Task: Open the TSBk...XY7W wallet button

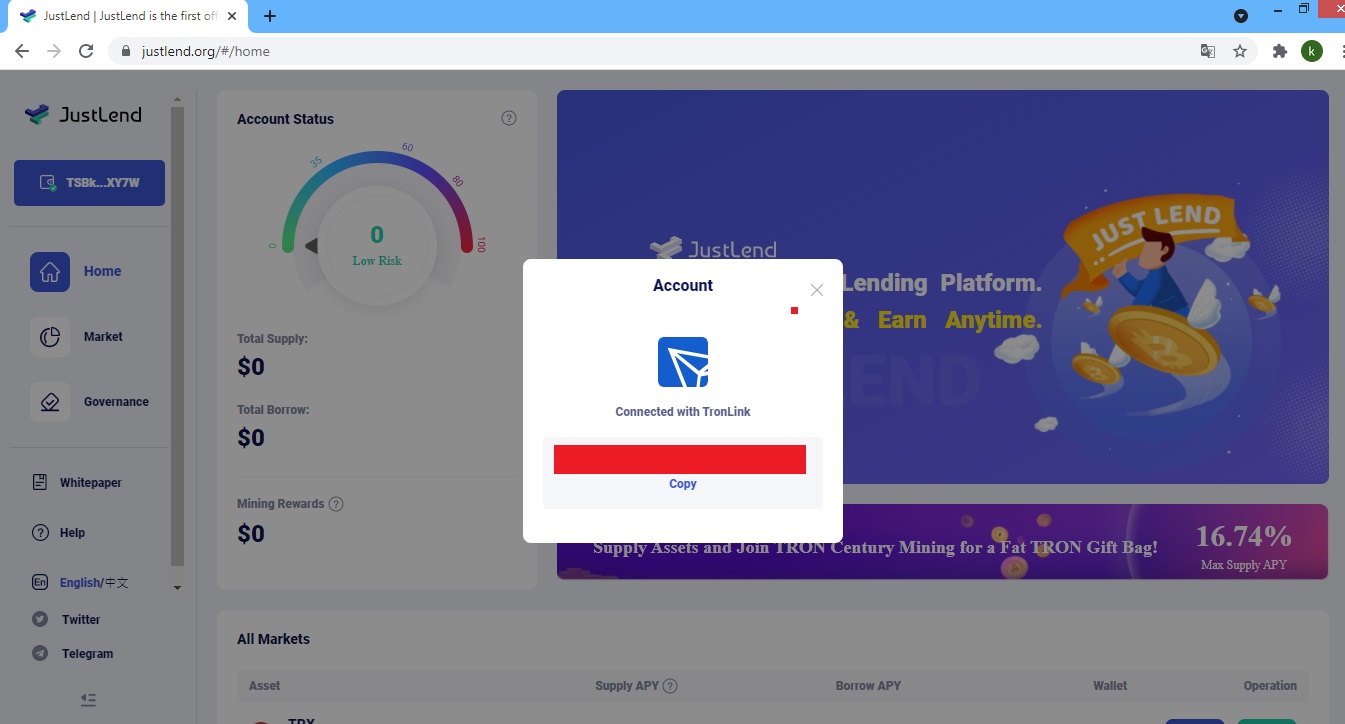Action: [x=89, y=183]
